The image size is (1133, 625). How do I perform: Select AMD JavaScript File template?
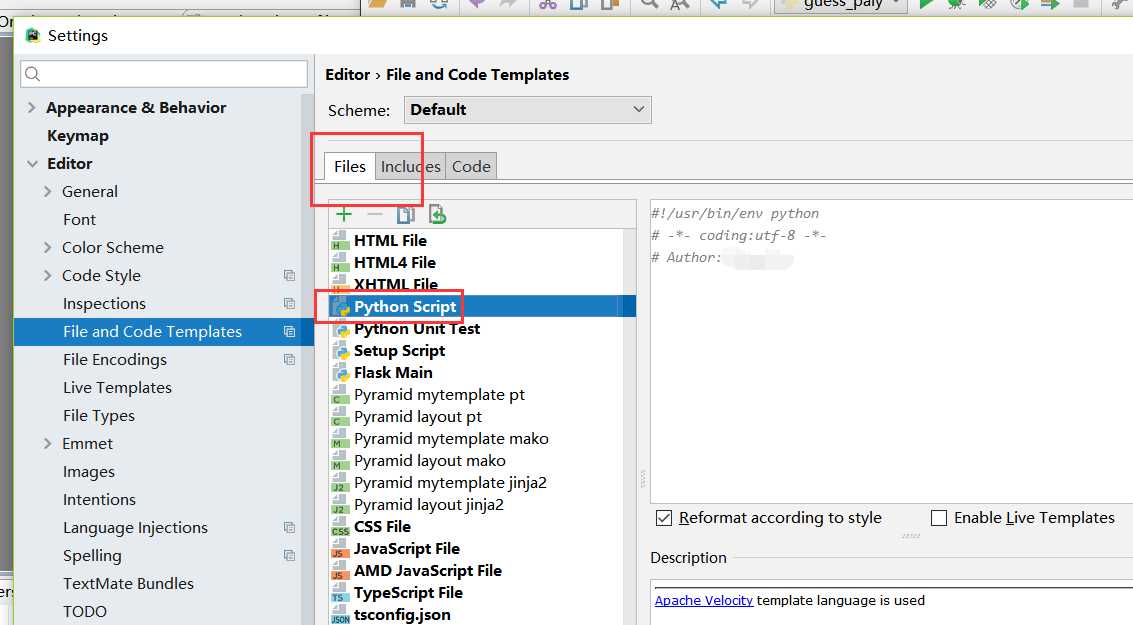coord(428,571)
